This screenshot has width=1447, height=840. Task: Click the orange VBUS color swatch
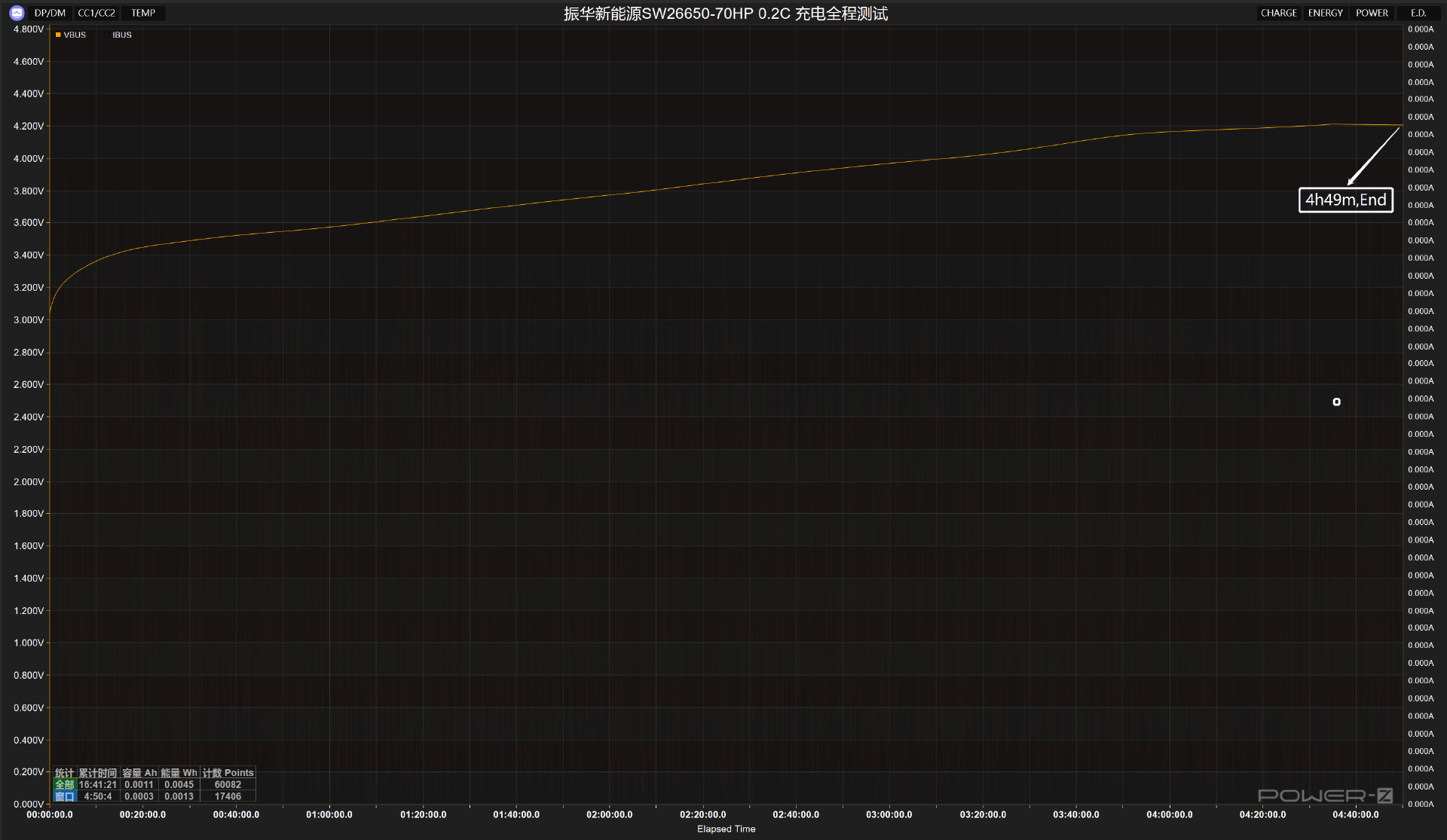(x=58, y=35)
